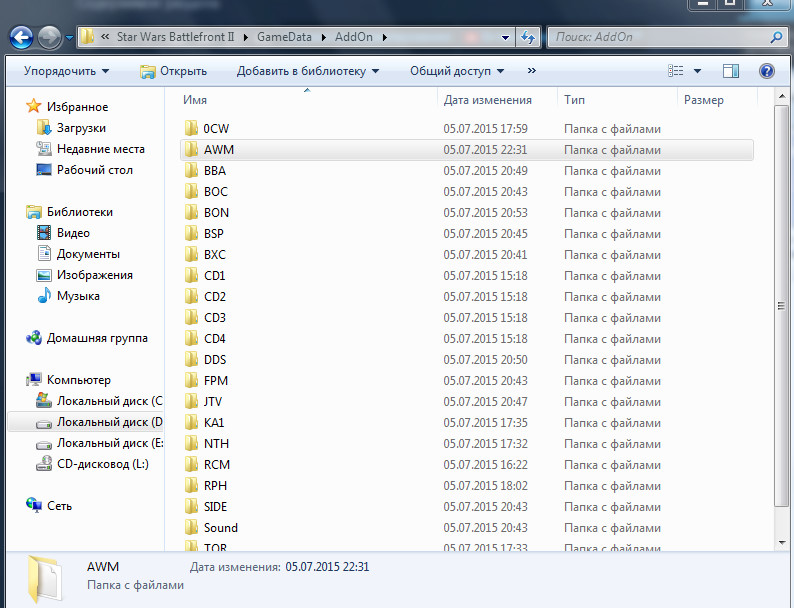Screen dimensions: 794x608
Task: Select the BSP folder icon
Action: pyautogui.click(x=191, y=233)
